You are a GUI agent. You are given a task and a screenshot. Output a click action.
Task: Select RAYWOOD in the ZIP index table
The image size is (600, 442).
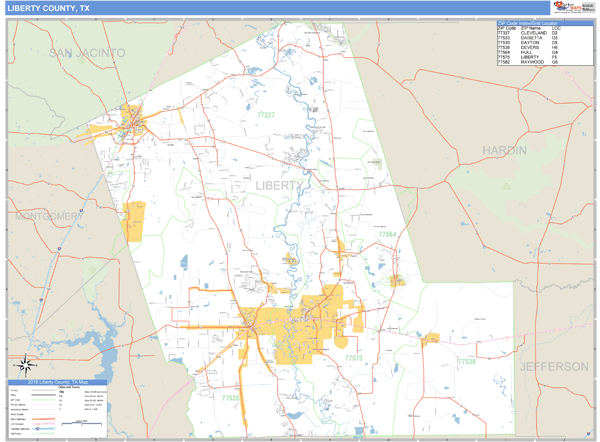point(532,62)
